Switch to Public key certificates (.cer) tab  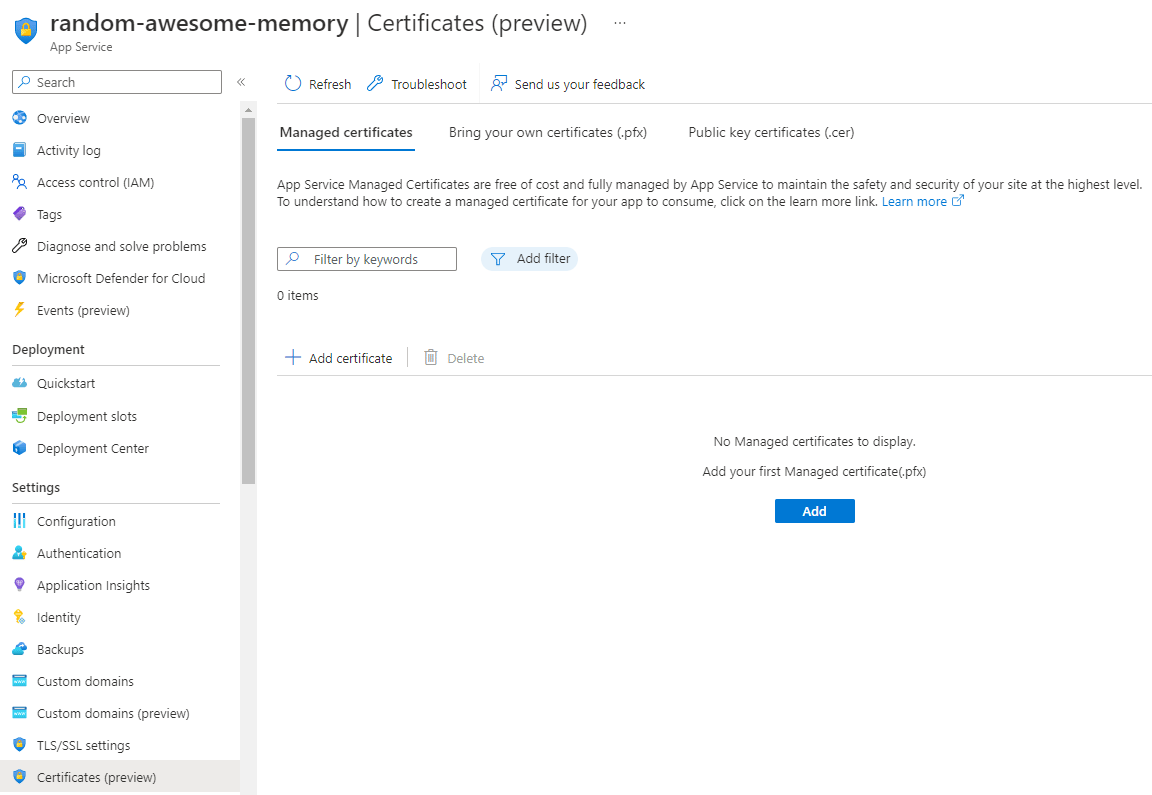(x=771, y=132)
